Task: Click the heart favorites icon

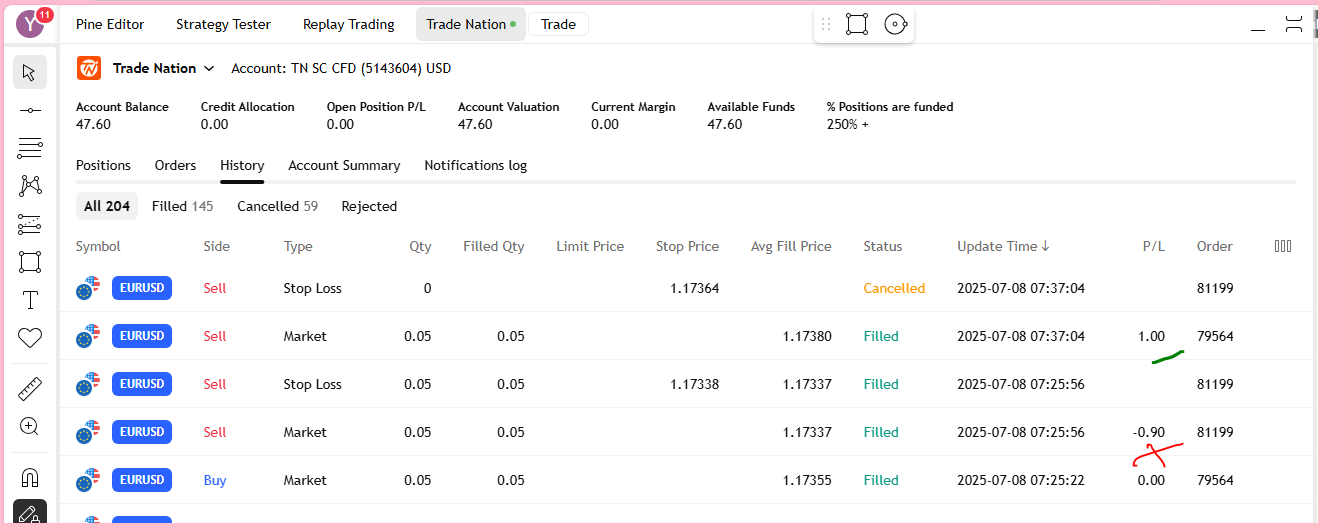Action: coord(29,338)
